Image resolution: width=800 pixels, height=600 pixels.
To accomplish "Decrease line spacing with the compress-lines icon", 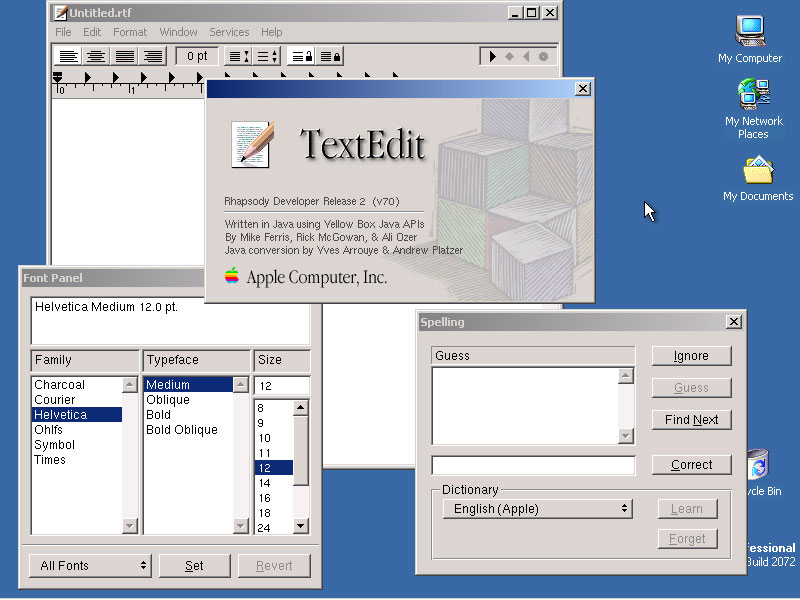I will (239, 56).
